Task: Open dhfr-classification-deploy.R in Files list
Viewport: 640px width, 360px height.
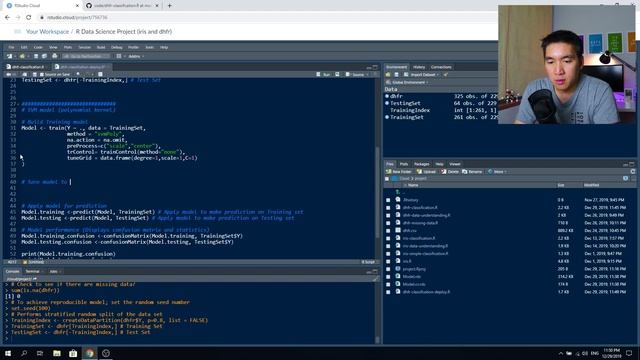Action: pos(426,292)
